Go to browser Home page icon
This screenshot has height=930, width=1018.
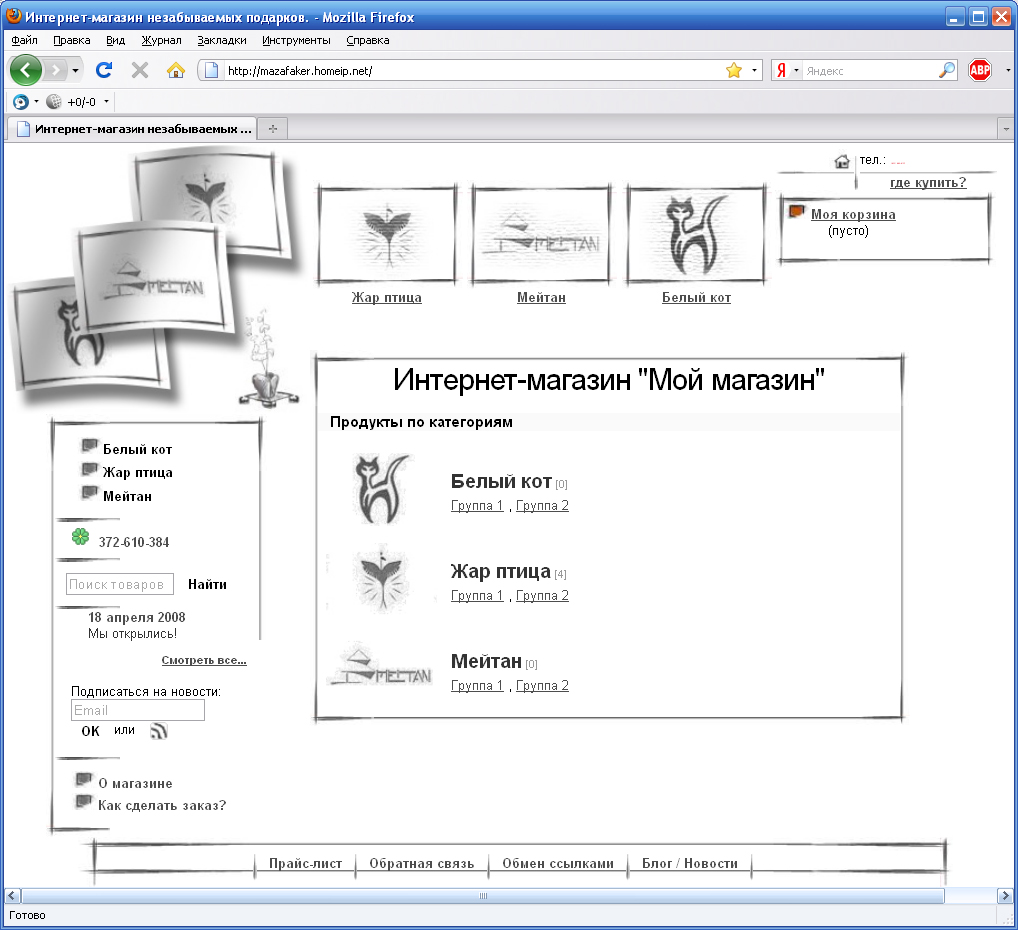click(176, 69)
